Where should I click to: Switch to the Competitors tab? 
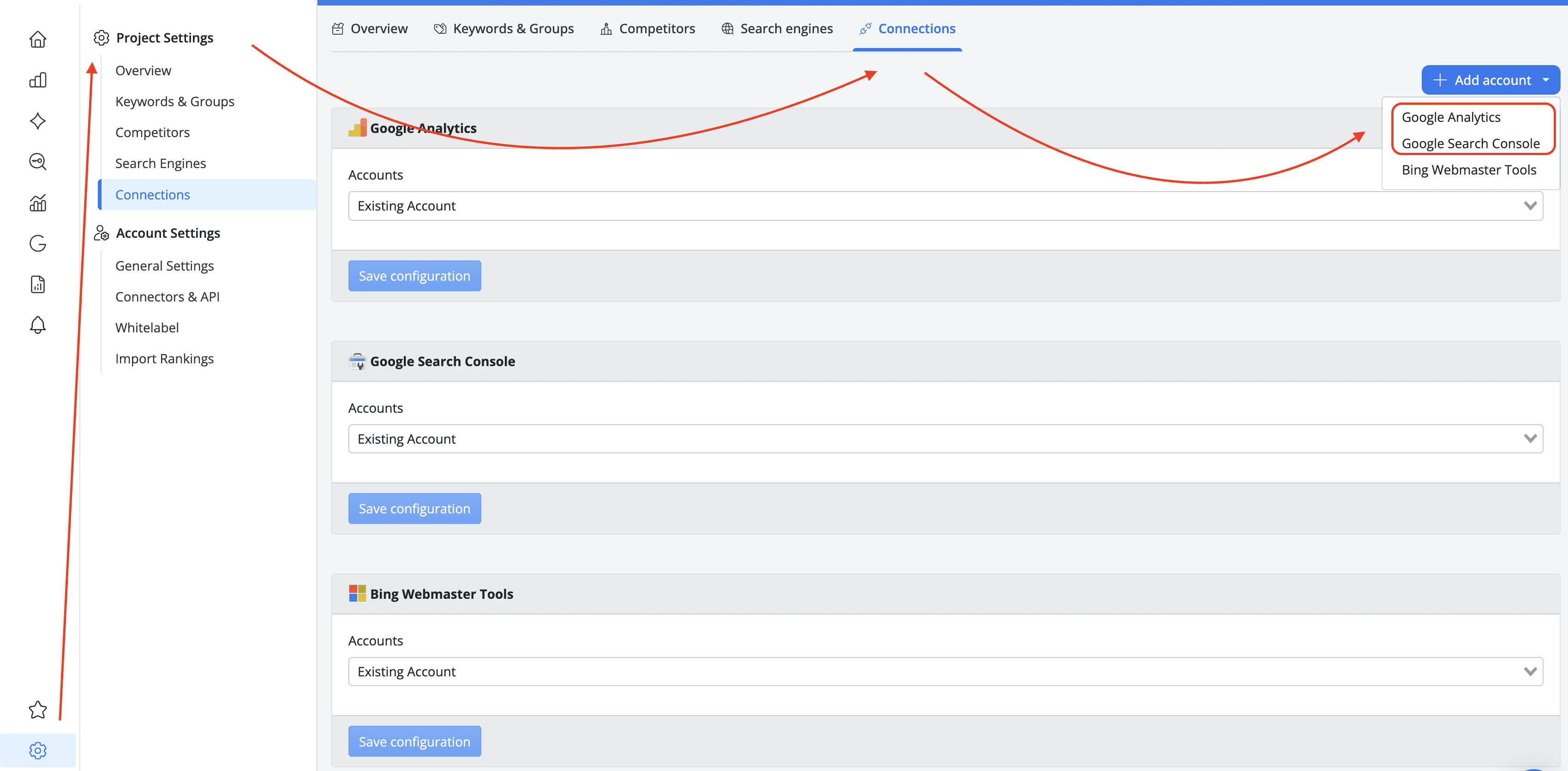(x=648, y=29)
